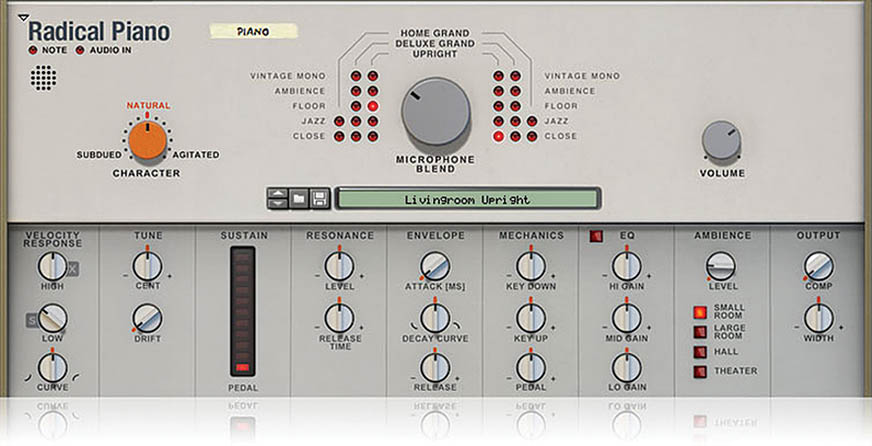The height and width of the screenshot is (446, 872).
Task: Click the S button beside the Low knob
Action: tap(33, 320)
